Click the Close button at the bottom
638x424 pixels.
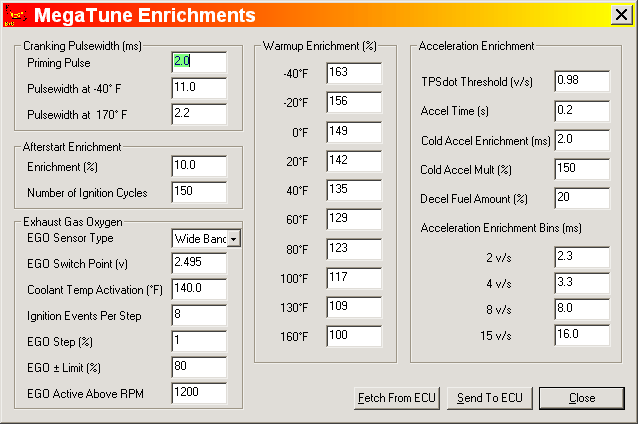[x=581, y=398]
